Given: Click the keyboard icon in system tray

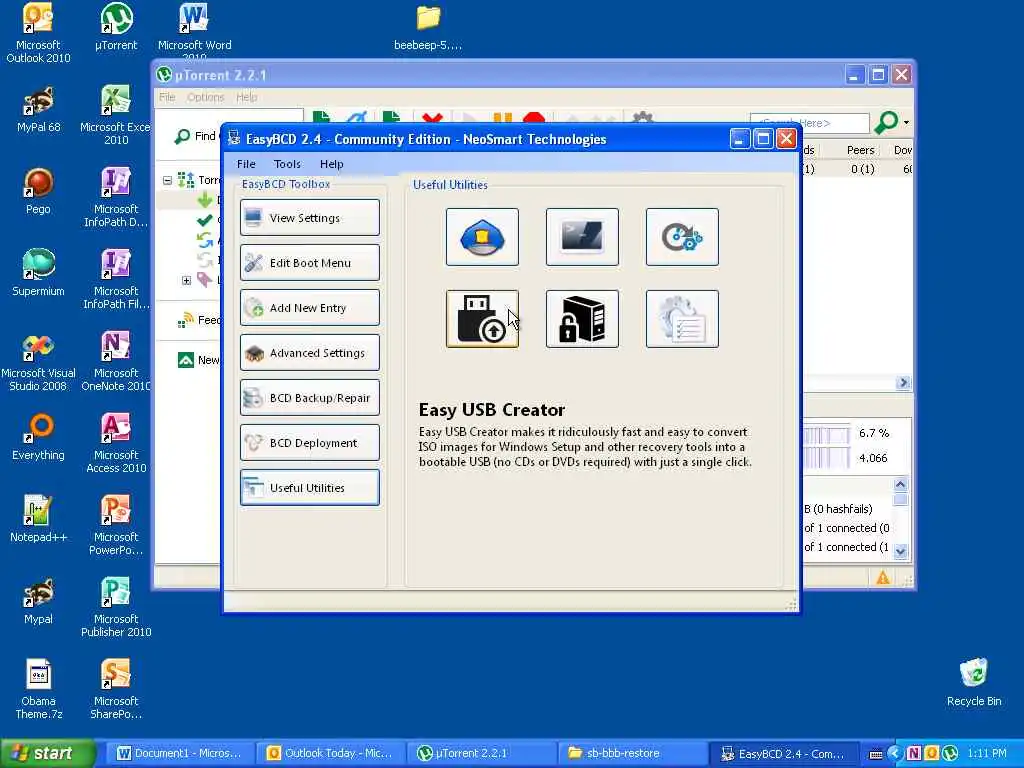Looking at the screenshot, I should pyautogui.click(x=876, y=754).
